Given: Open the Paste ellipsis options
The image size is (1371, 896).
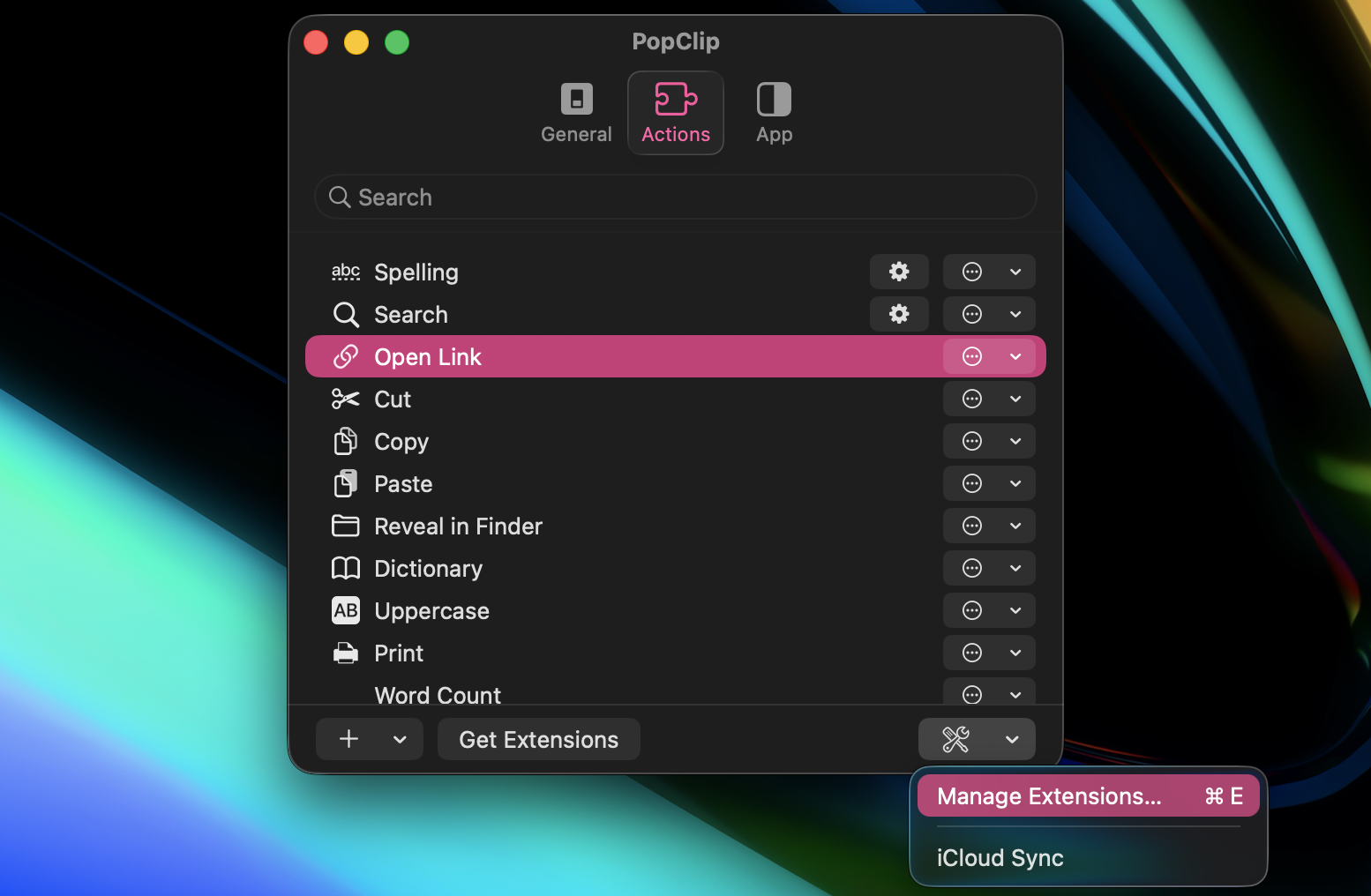Looking at the screenshot, I should pos(972,483).
